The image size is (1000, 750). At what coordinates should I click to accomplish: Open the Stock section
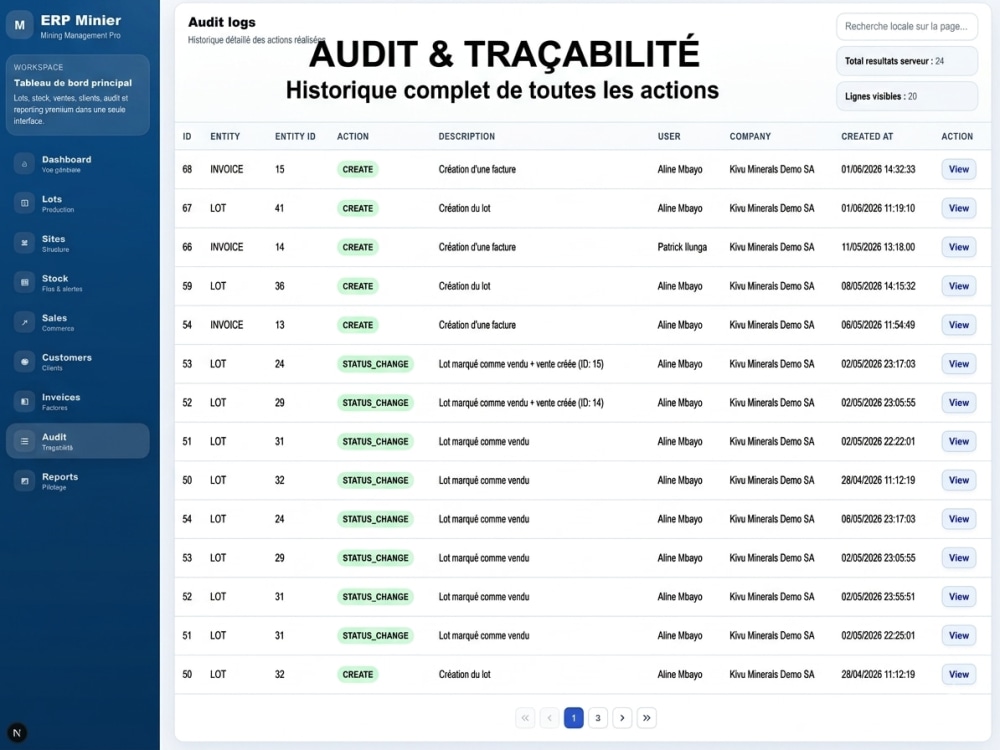tap(78, 283)
